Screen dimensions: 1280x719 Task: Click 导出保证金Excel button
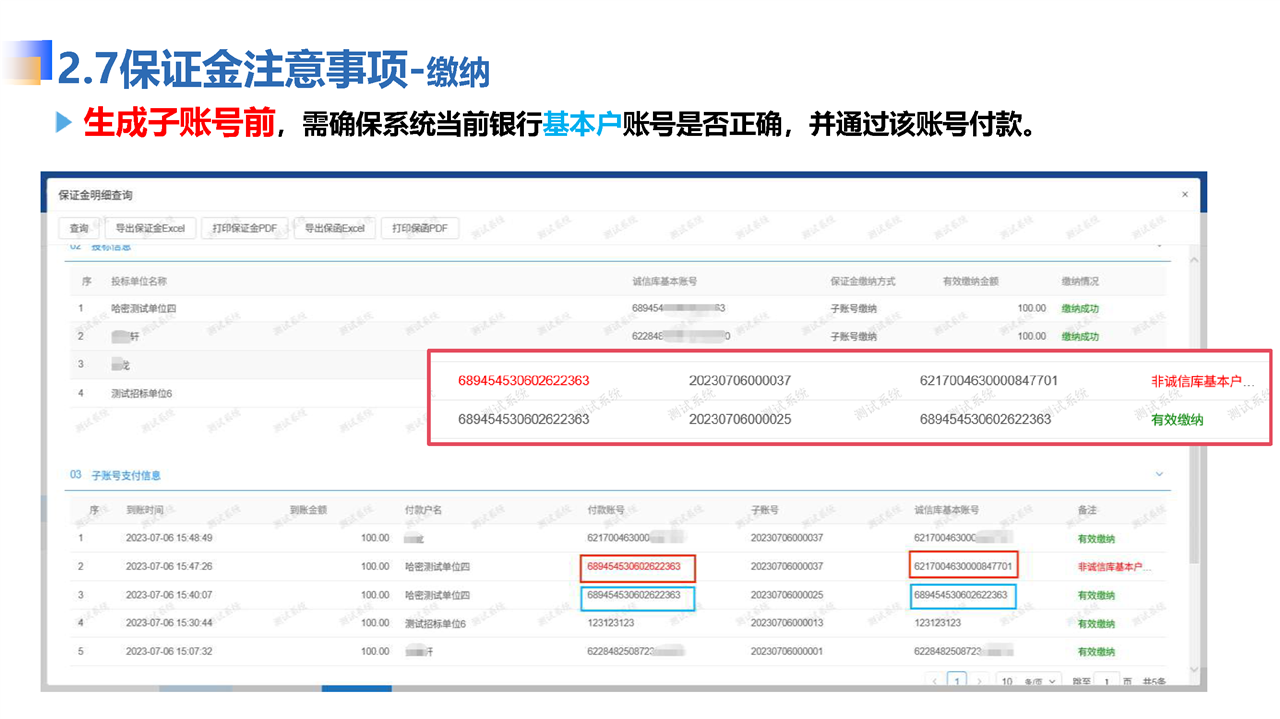pyautogui.click(x=149, y=228)
